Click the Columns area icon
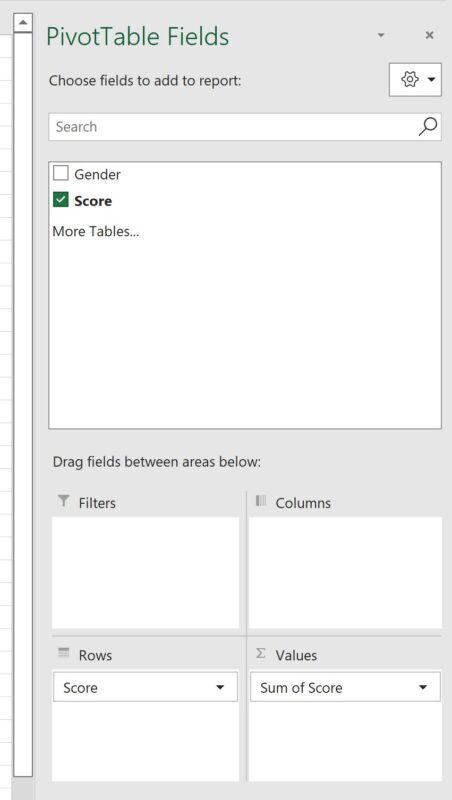Viewport: 452px width, 800px height. 261,501
